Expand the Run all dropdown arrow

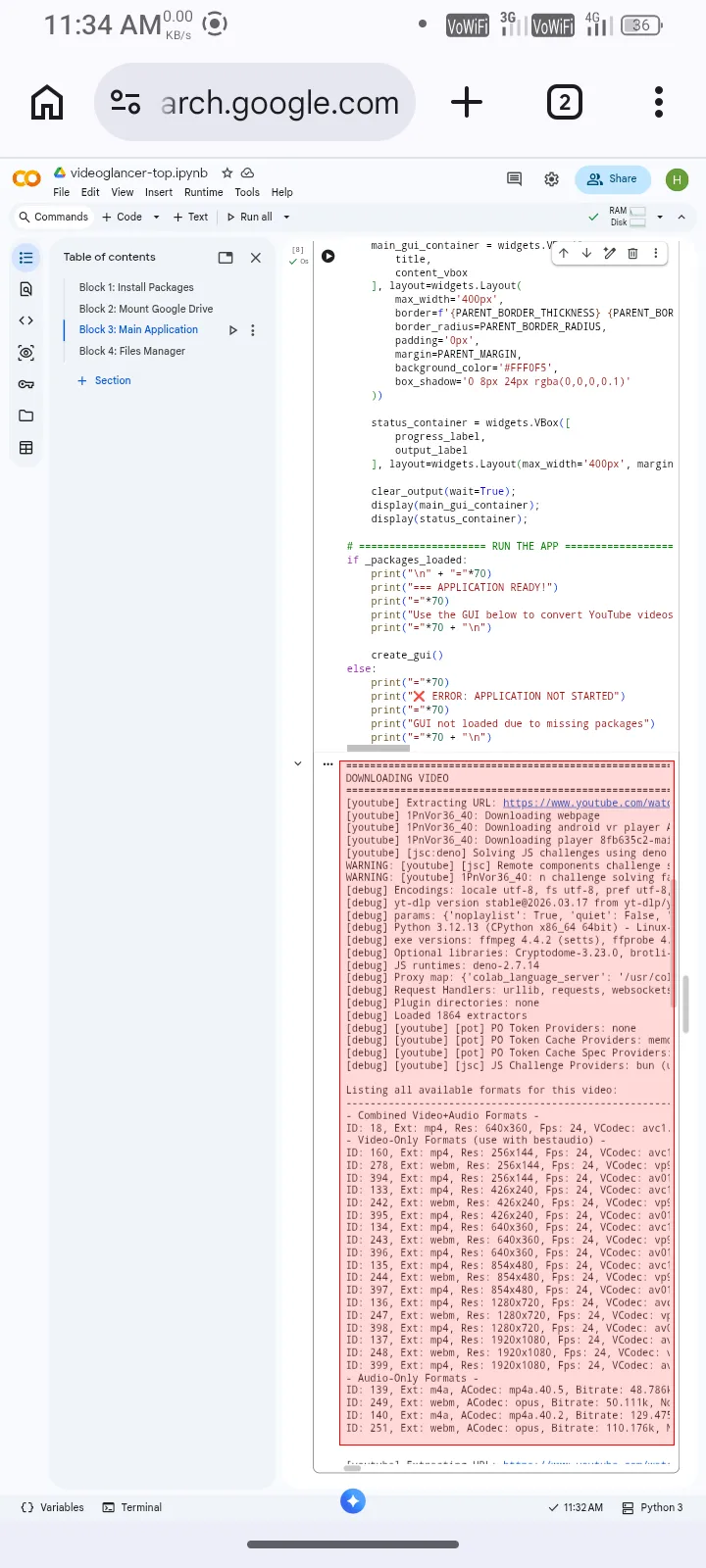286,217
